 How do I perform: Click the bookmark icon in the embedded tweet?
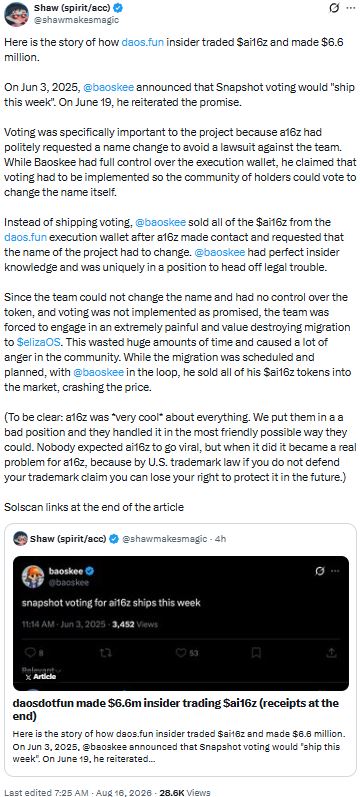pyautogui.click(x=257, y=652)
